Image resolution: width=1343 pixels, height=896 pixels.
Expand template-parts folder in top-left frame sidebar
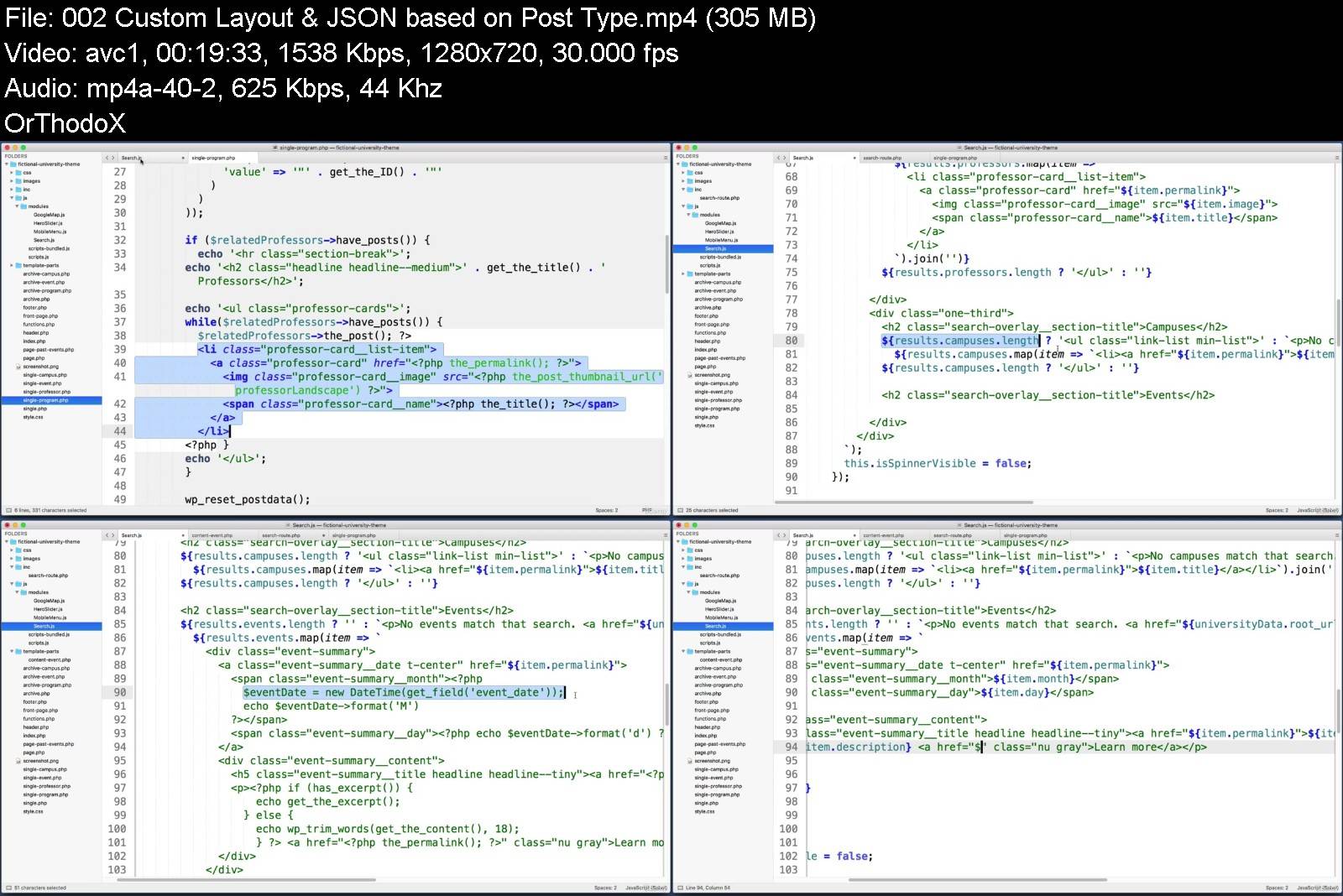point(13,265)
